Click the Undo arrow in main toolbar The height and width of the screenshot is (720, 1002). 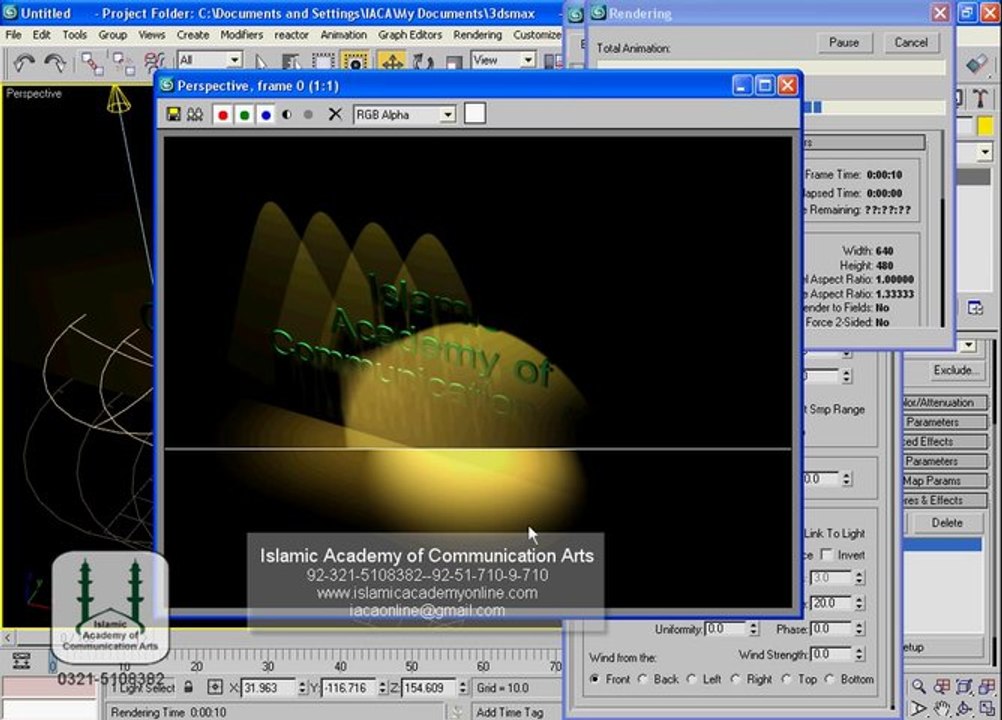pos(24,62)
